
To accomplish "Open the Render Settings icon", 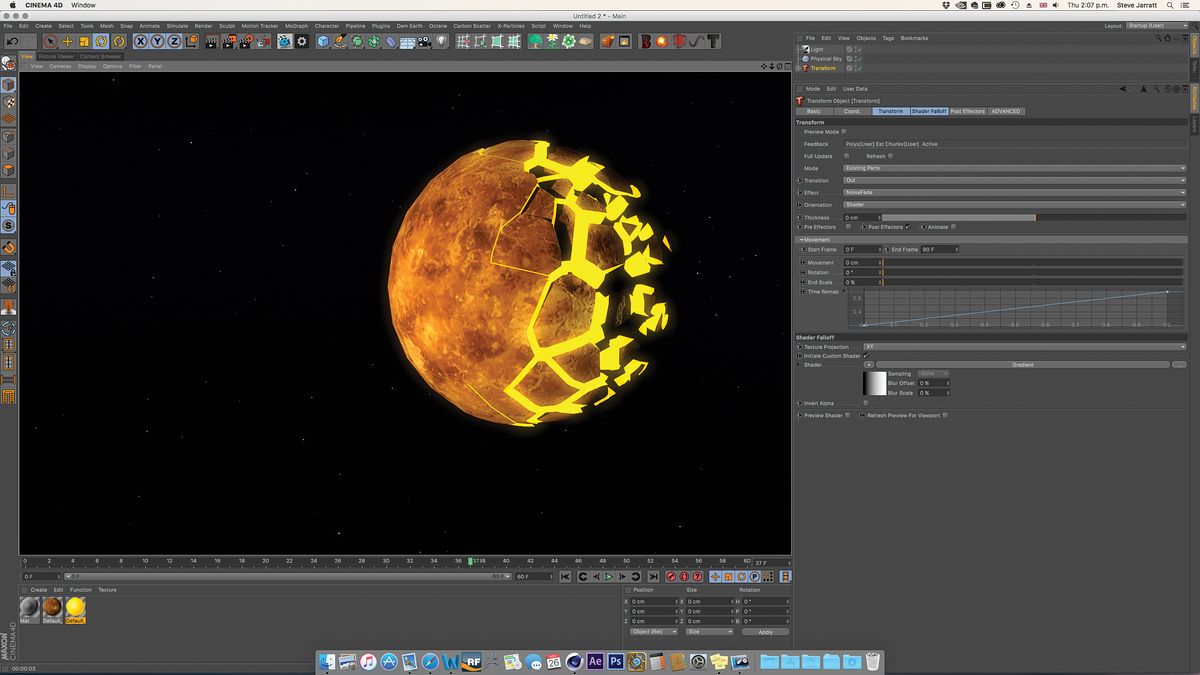I will (300, 41).
